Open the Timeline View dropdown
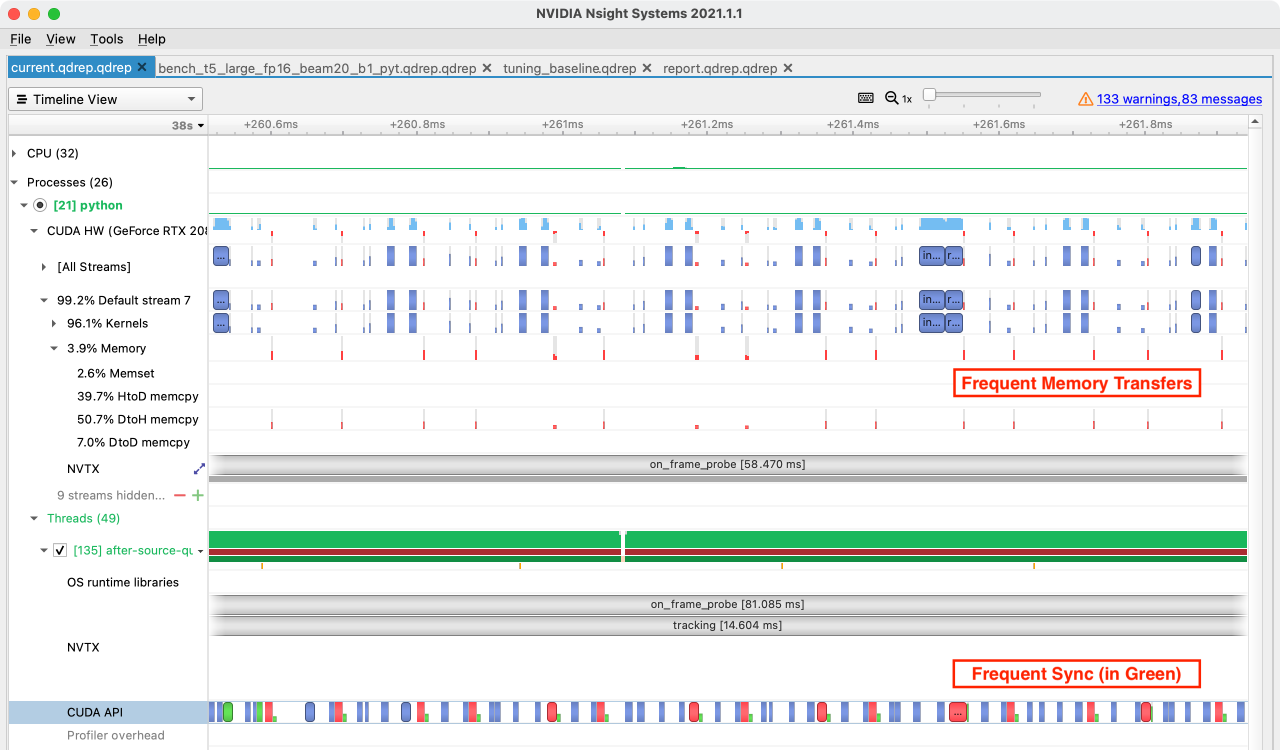Viewport: 1280px width, 750px height. tap(105, 99)
